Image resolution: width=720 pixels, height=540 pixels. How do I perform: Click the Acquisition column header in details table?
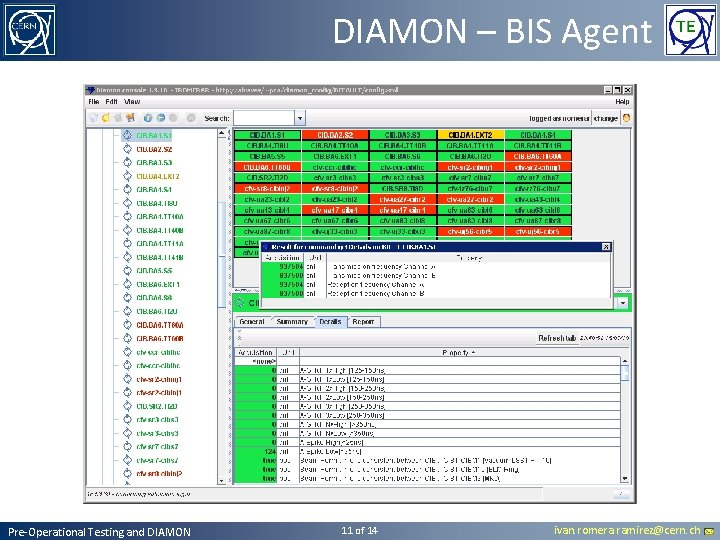click(255, 353)
